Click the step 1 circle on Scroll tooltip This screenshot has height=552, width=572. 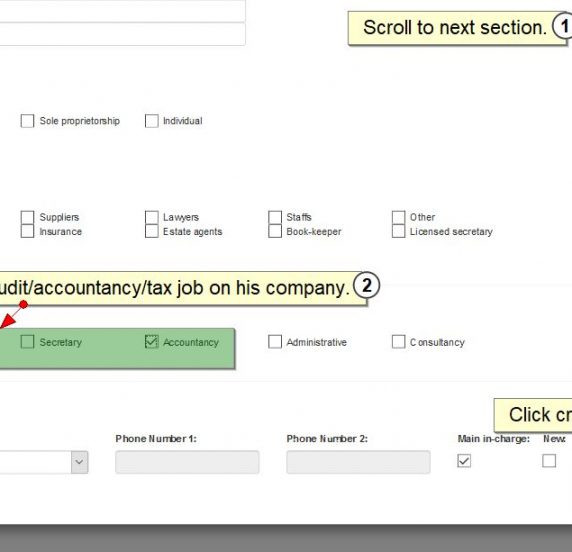[x=564, y=26]
